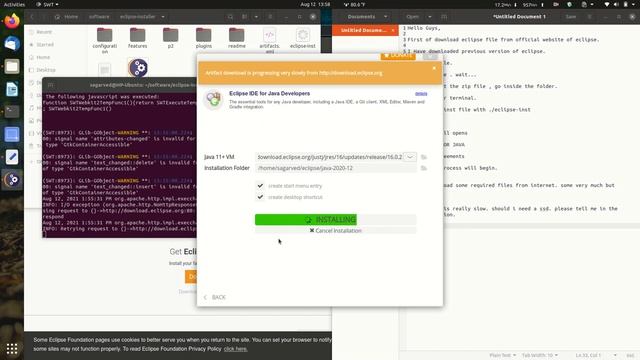Expand the Java 11+ VM dropdown

click(410, 157)
